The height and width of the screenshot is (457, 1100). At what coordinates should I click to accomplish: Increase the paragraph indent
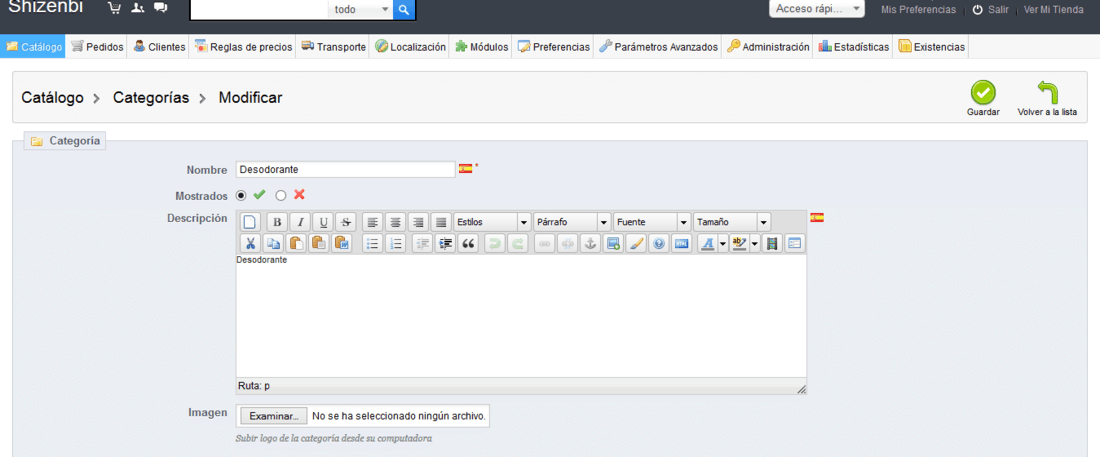tap(445, 244)
